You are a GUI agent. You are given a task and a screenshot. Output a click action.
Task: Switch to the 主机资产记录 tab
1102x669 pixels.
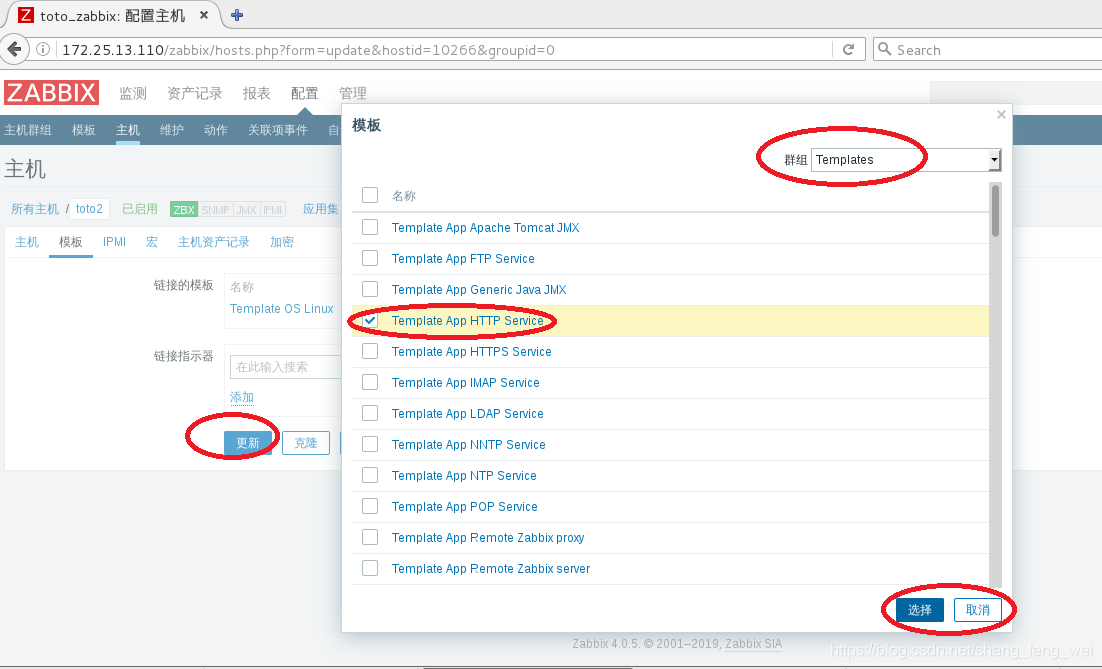[214, 242]
